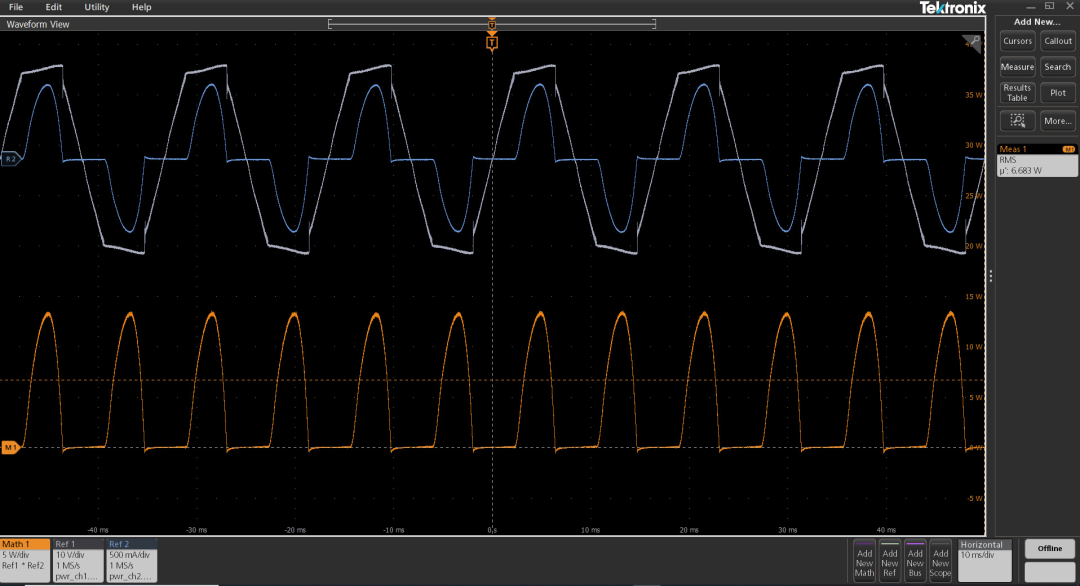
Task: Open the Results Table
Action: [1017, 93]
